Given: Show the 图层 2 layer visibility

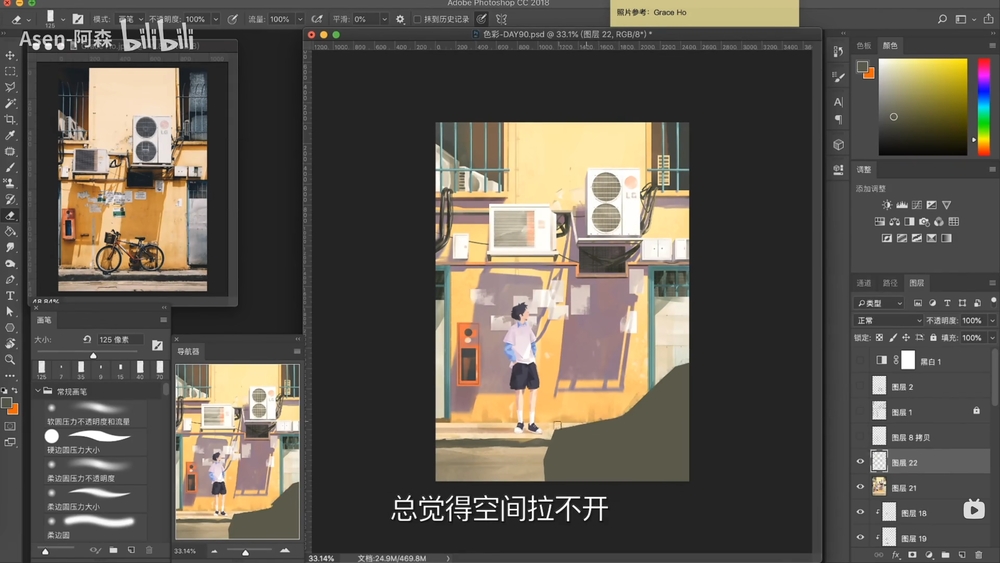Looking at the screenshot, I should pyautogui.click(x=860, y=386).
